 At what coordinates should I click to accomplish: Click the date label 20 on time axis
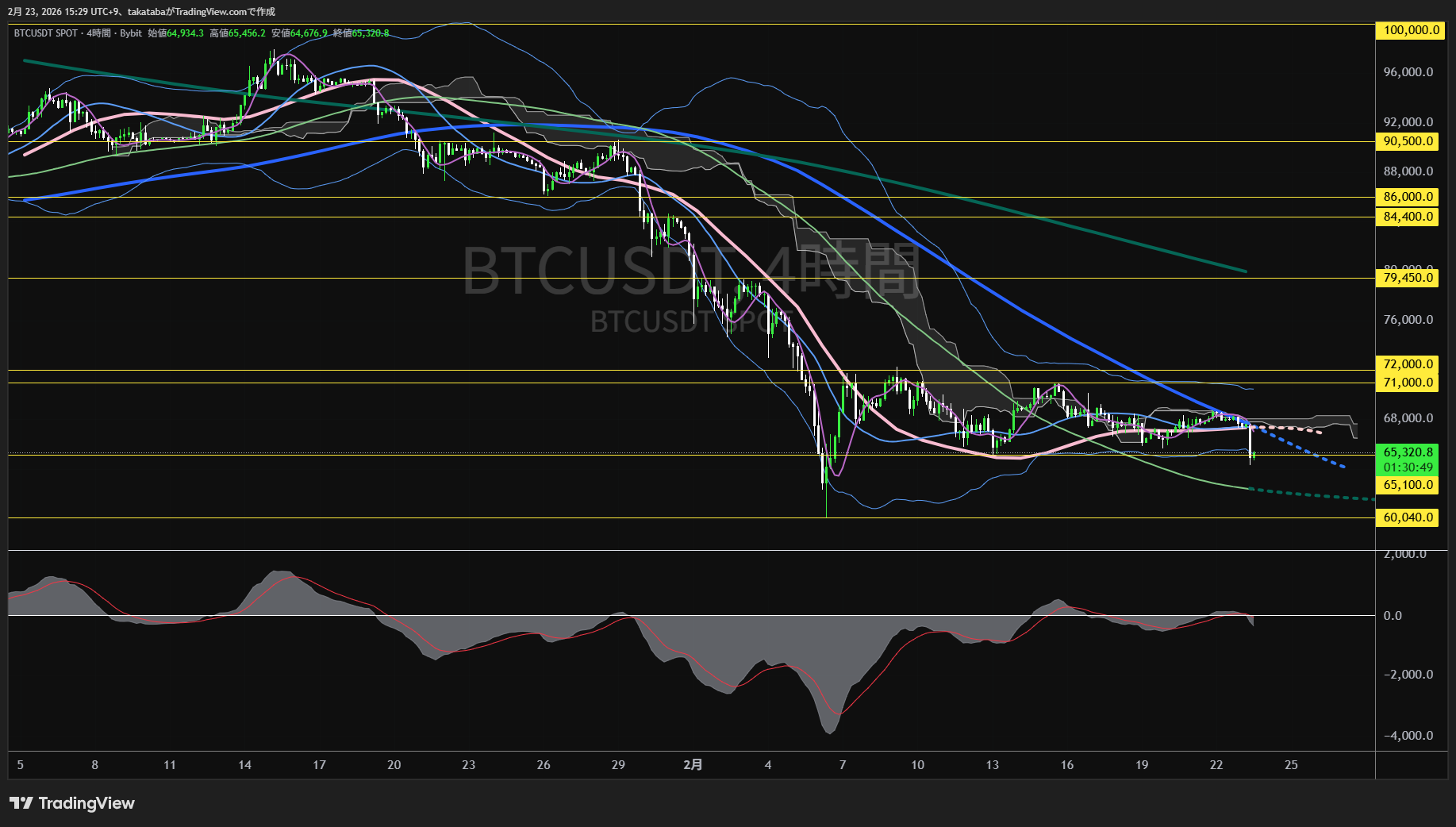(394, 765)
